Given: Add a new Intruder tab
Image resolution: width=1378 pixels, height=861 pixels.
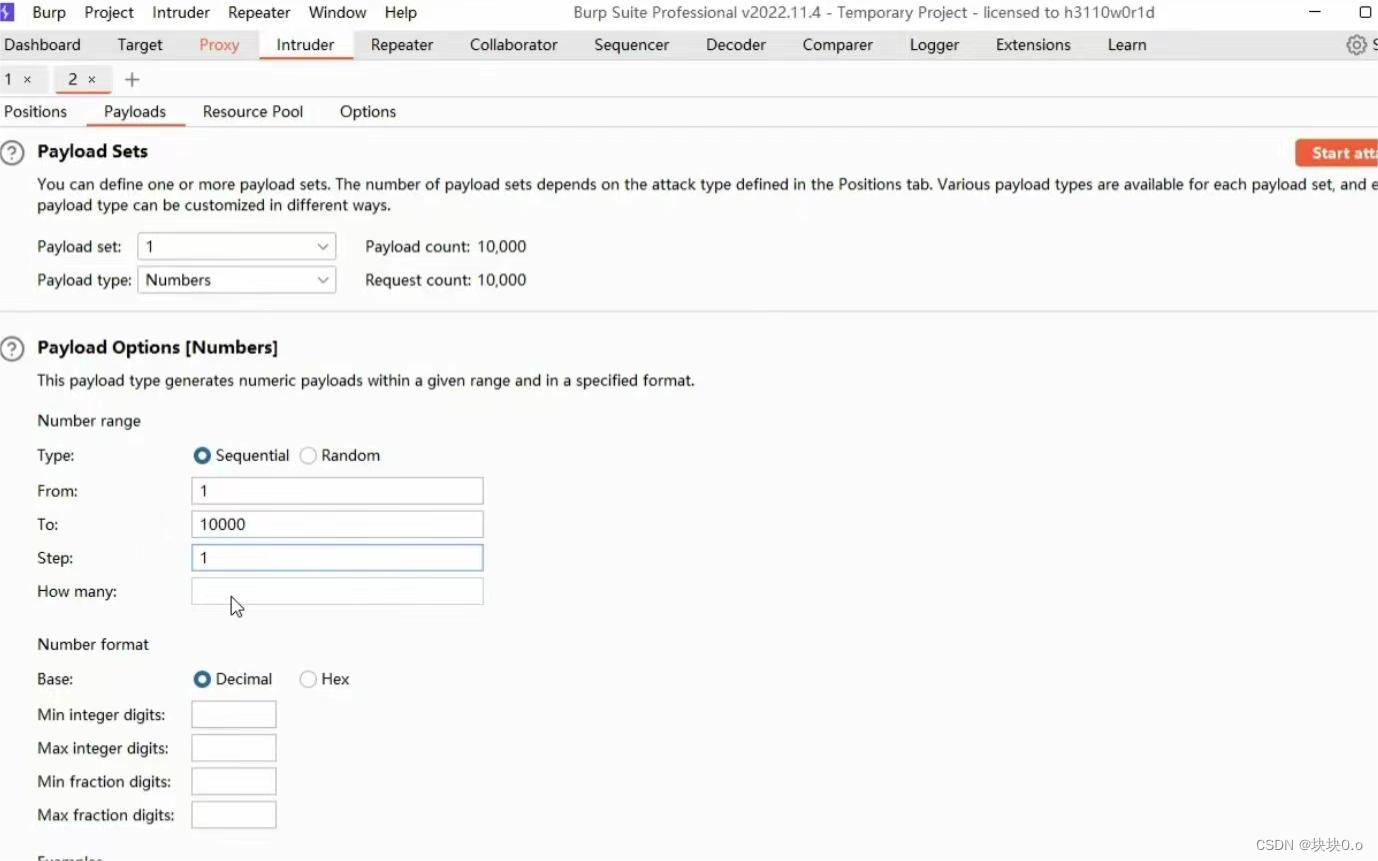Looking at the screenshot, I should [x=132, y=79].
